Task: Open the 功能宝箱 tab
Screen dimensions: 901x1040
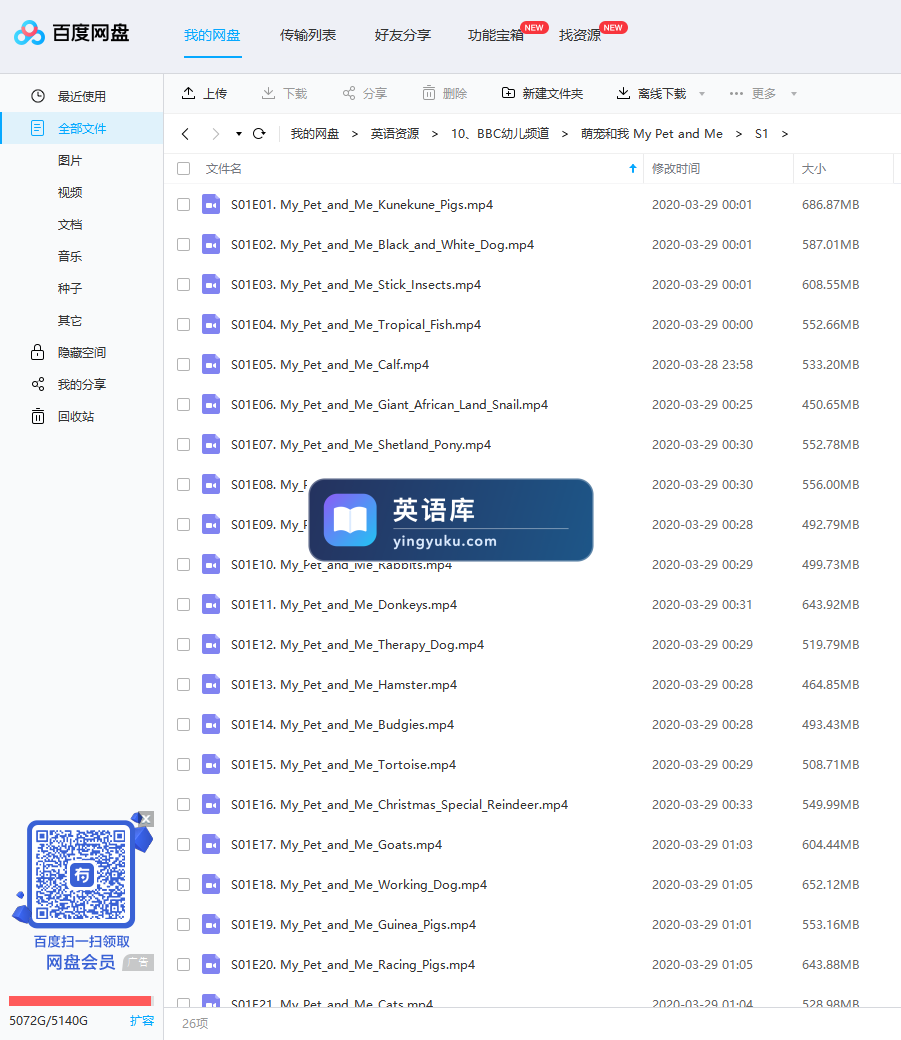Action: [x=496, y=35]
